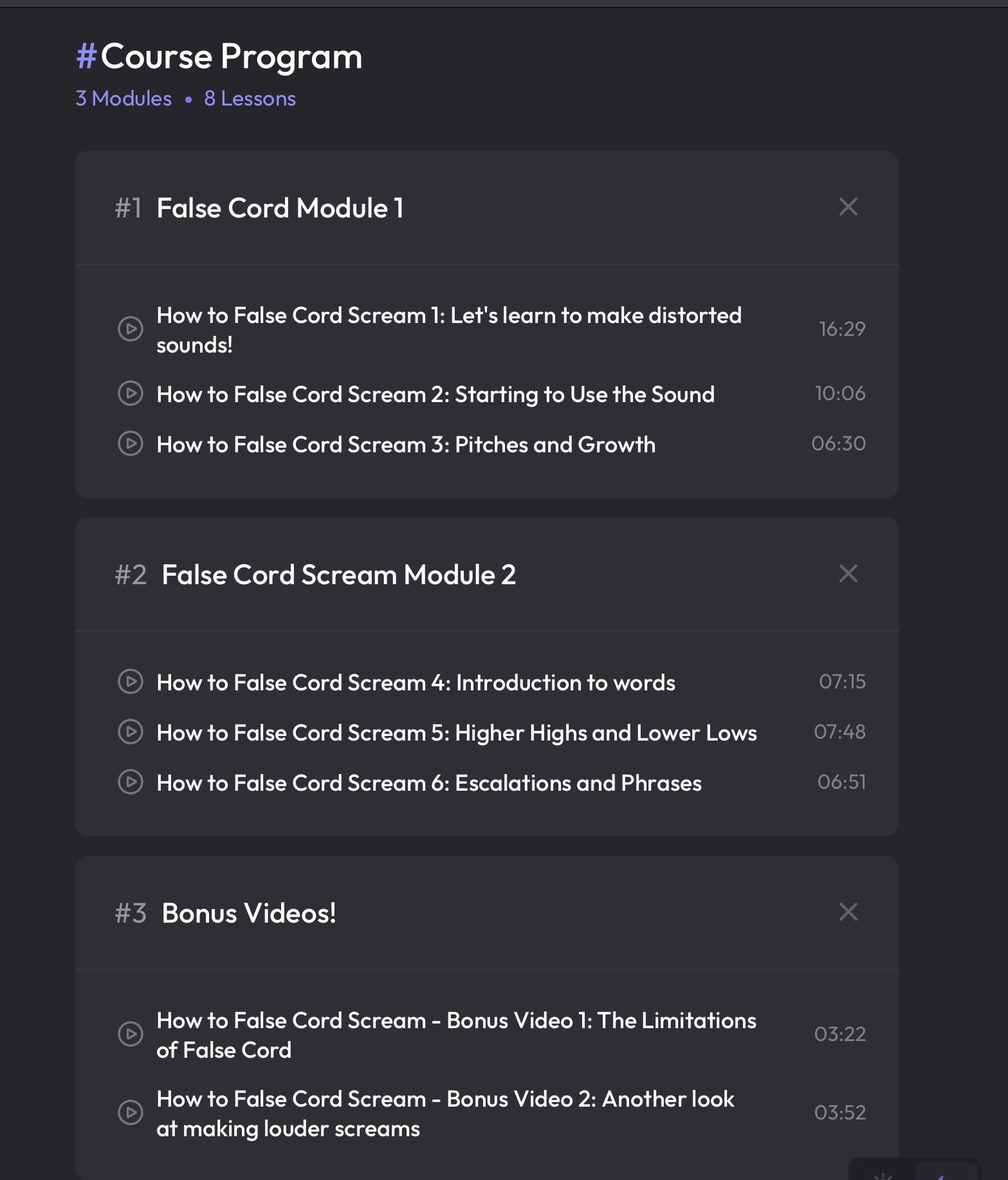Viewport: 1008px width, 1180px height.
Task: Play lesson 'How to False Cord Scream 1'
Action: (131, 329)
